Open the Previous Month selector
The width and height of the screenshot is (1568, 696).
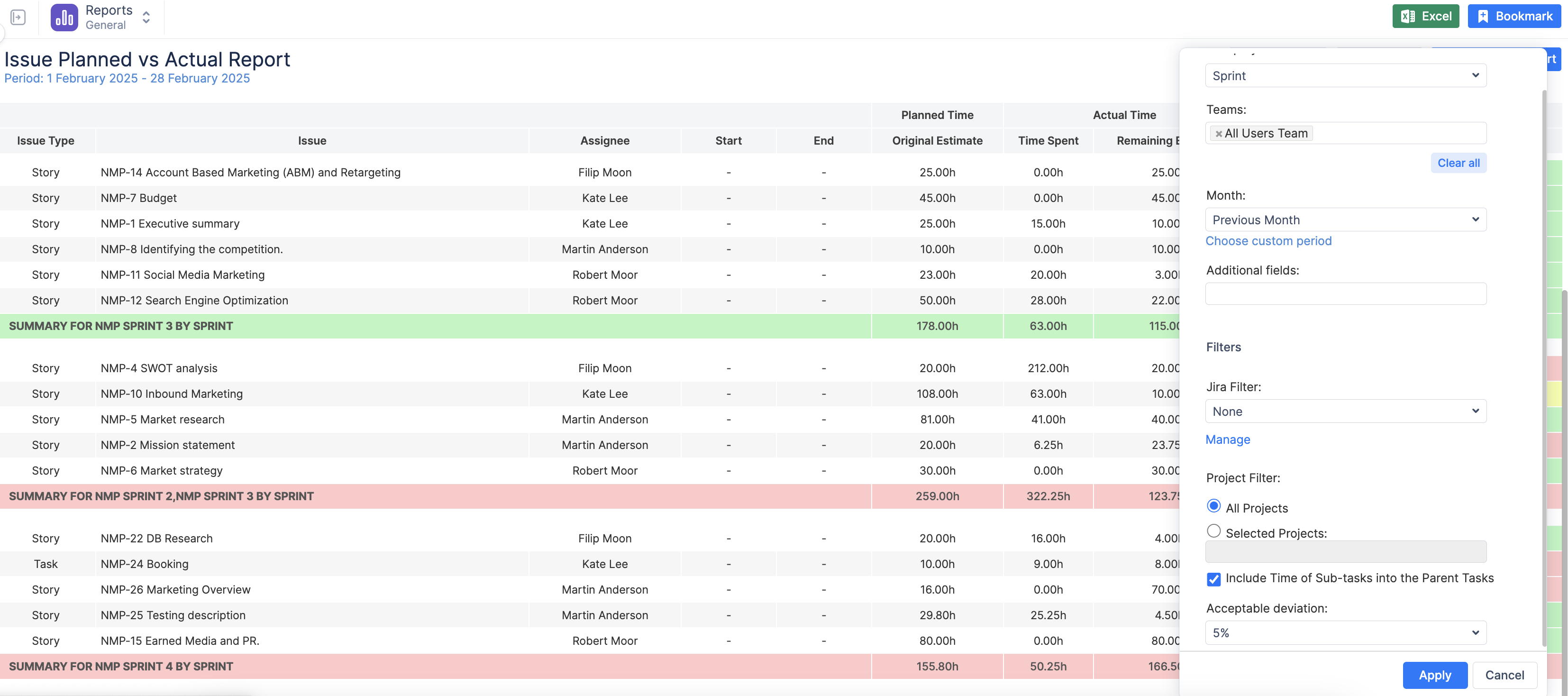click(1345, 220)
